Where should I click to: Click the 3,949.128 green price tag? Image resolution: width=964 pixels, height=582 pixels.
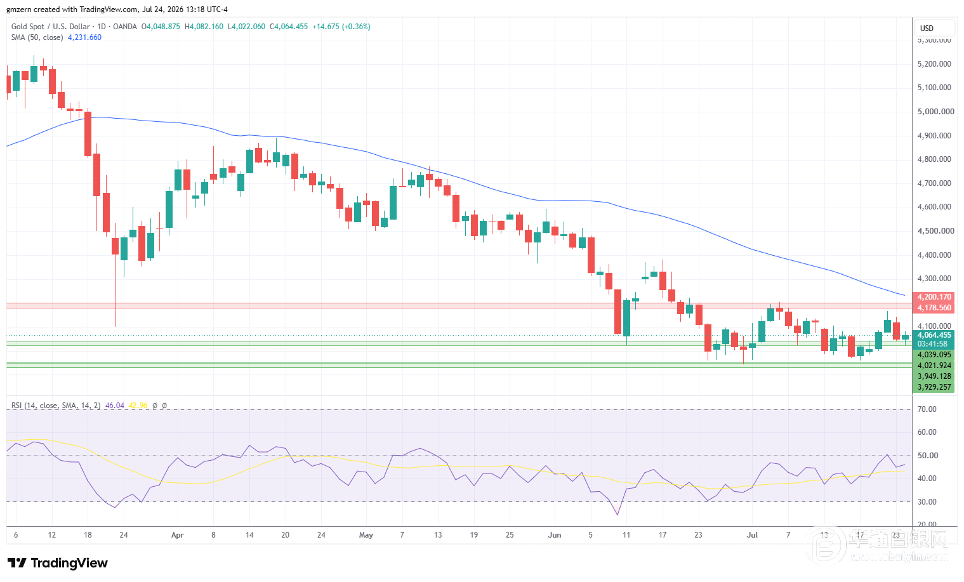pos(934,376)
